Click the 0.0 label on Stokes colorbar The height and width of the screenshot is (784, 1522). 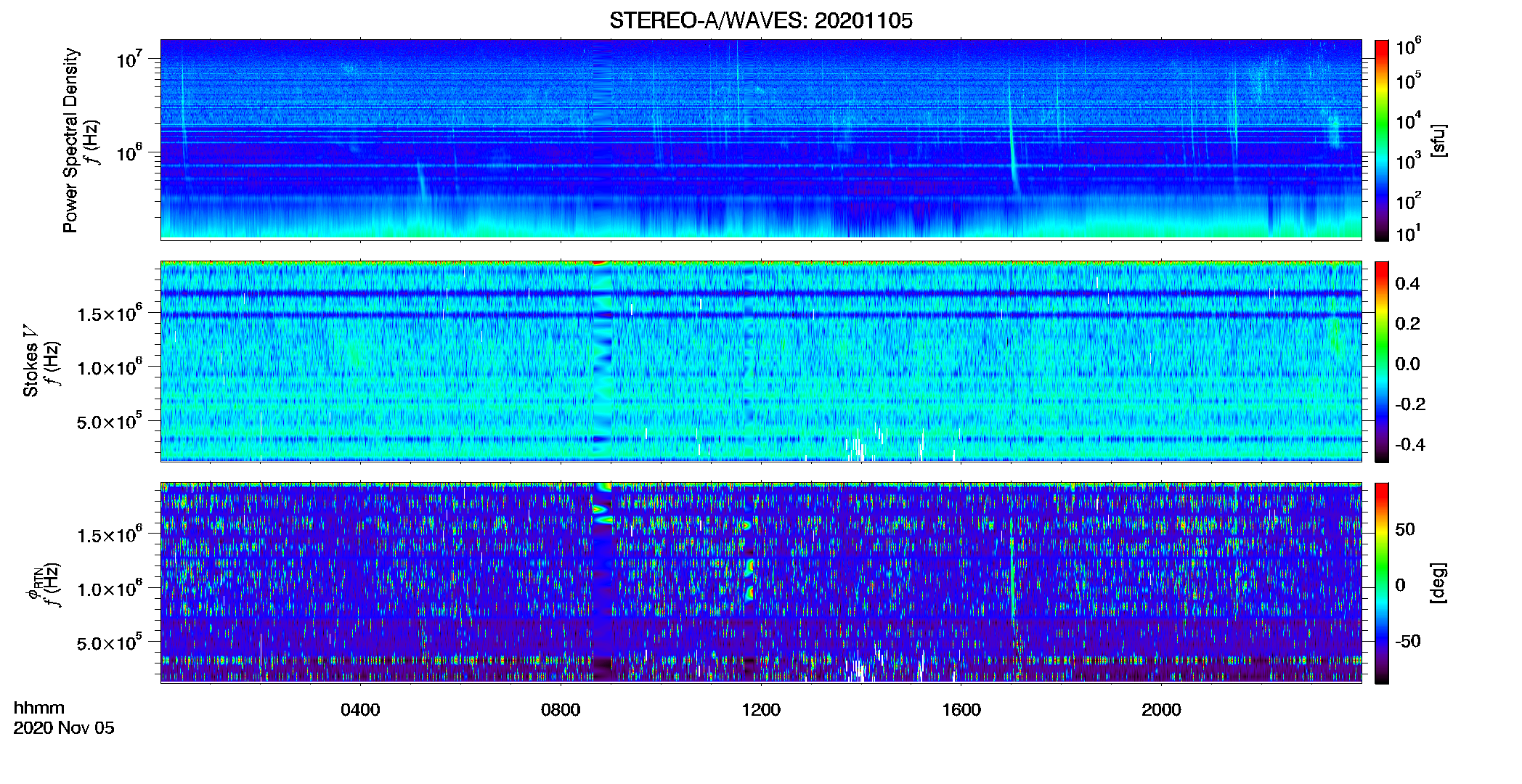tap(1407, 364)
